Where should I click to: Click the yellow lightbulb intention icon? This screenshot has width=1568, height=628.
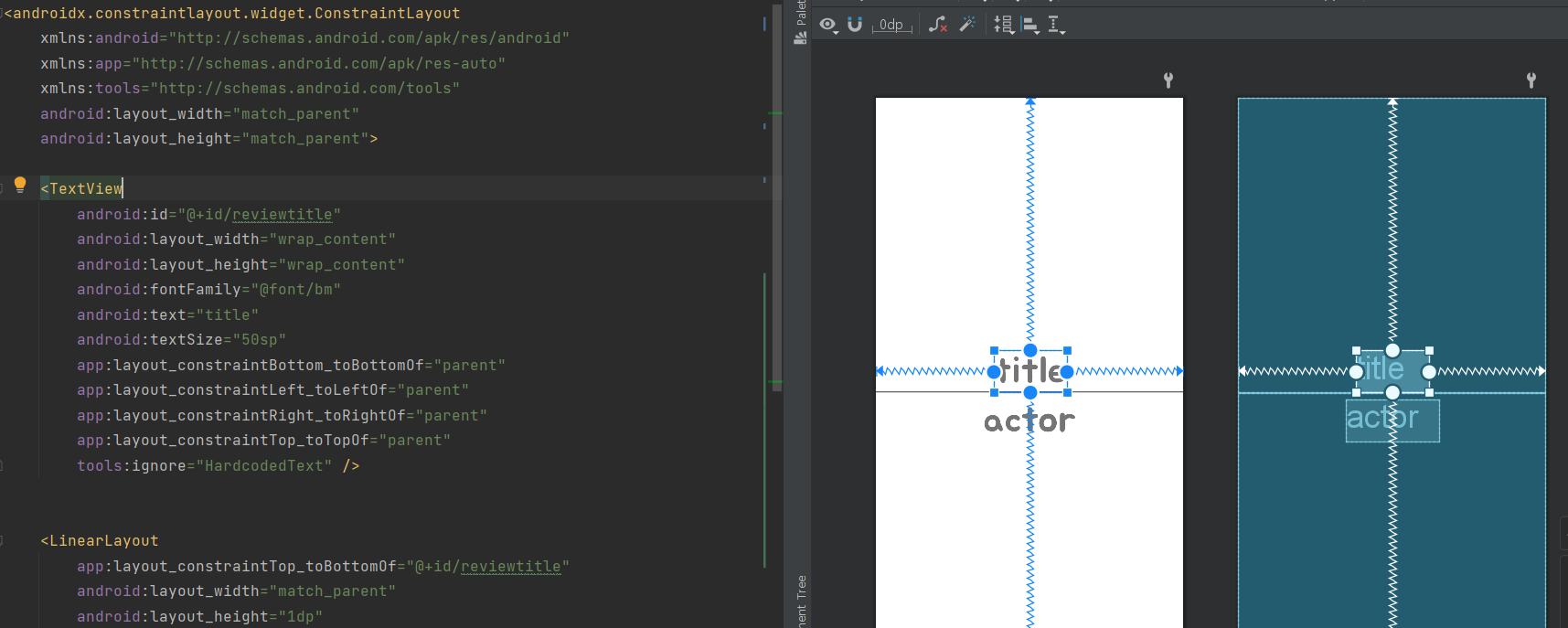tap(20, 185)
